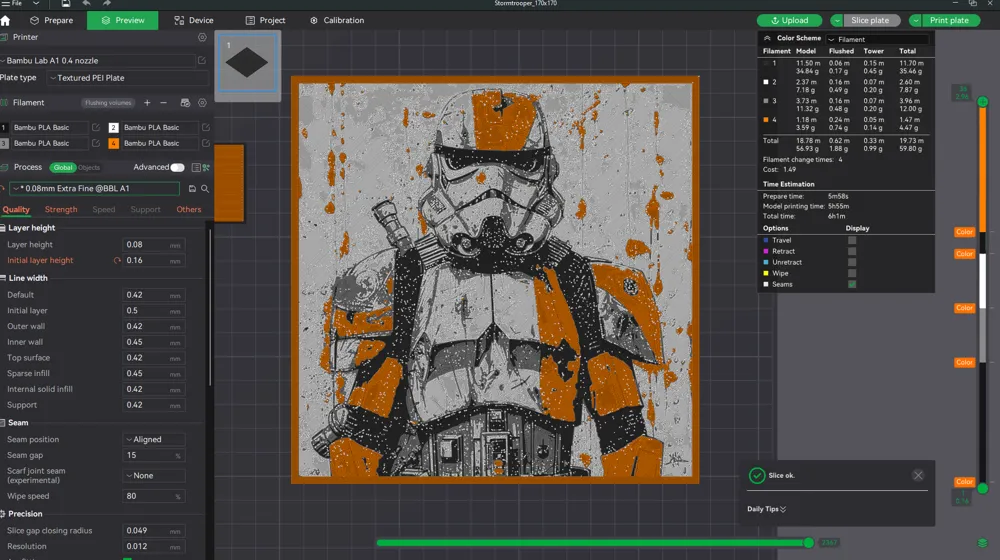Search process settings with magnifier icon

click(205, 189)
